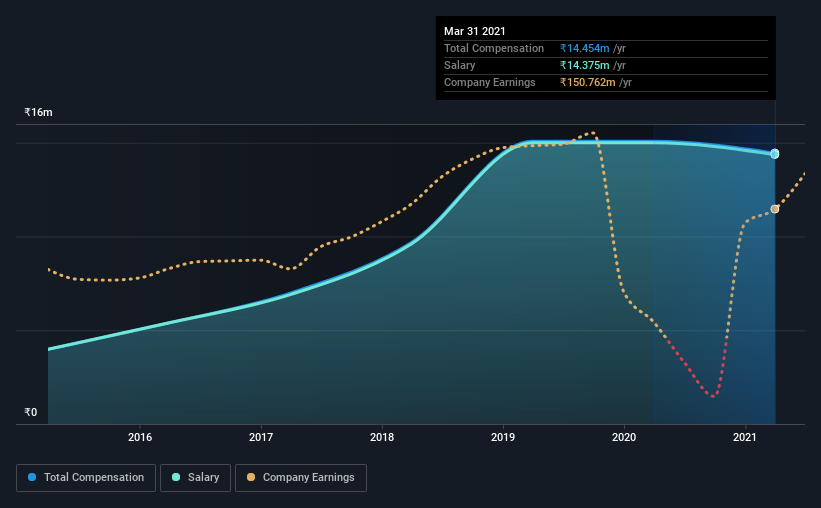821x508 pixels.
Task: Click the ₹14.375m salary value
Action: [584, 65]
